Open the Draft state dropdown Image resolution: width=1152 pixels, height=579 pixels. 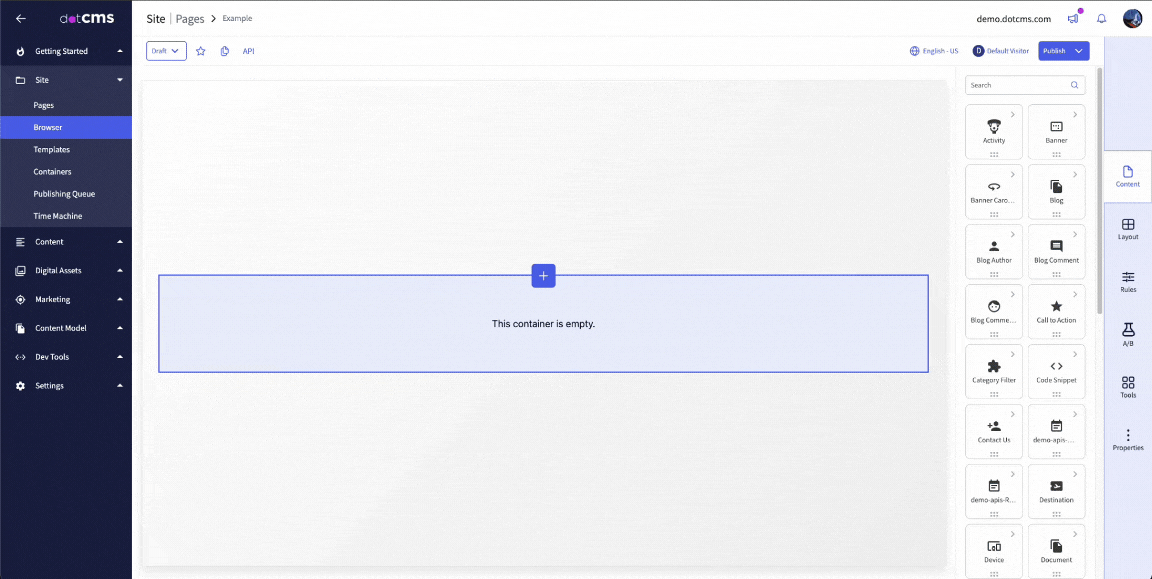pyautogui.click(x=166, y=51)
